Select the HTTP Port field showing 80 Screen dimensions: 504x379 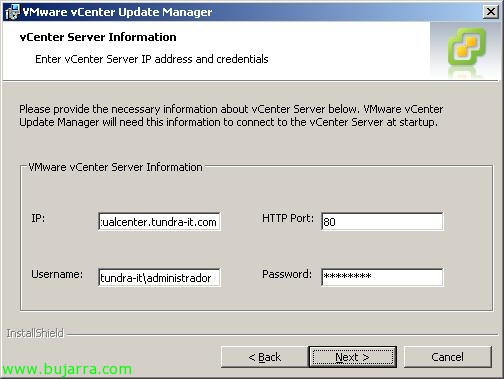382,222
